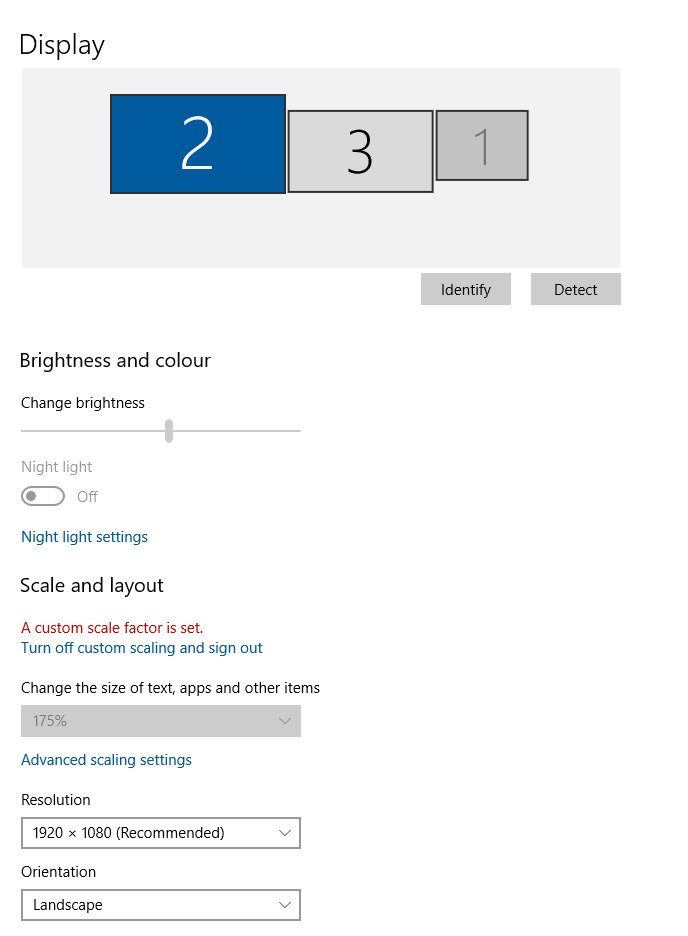Select display 2 in the monitor arrangement
The image size is (688, 936).
197,143
